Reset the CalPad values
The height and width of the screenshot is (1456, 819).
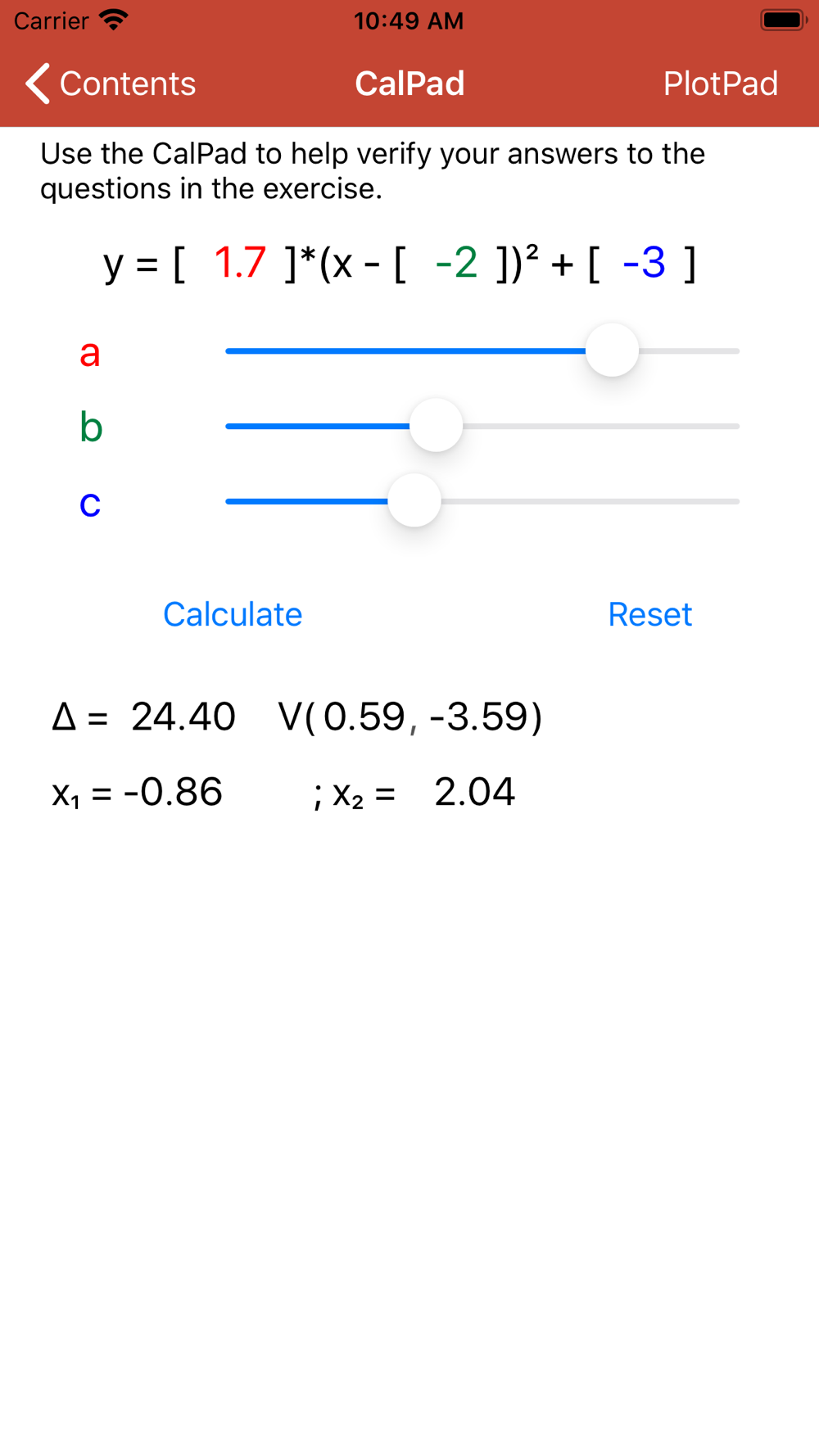tap(650, 614)
